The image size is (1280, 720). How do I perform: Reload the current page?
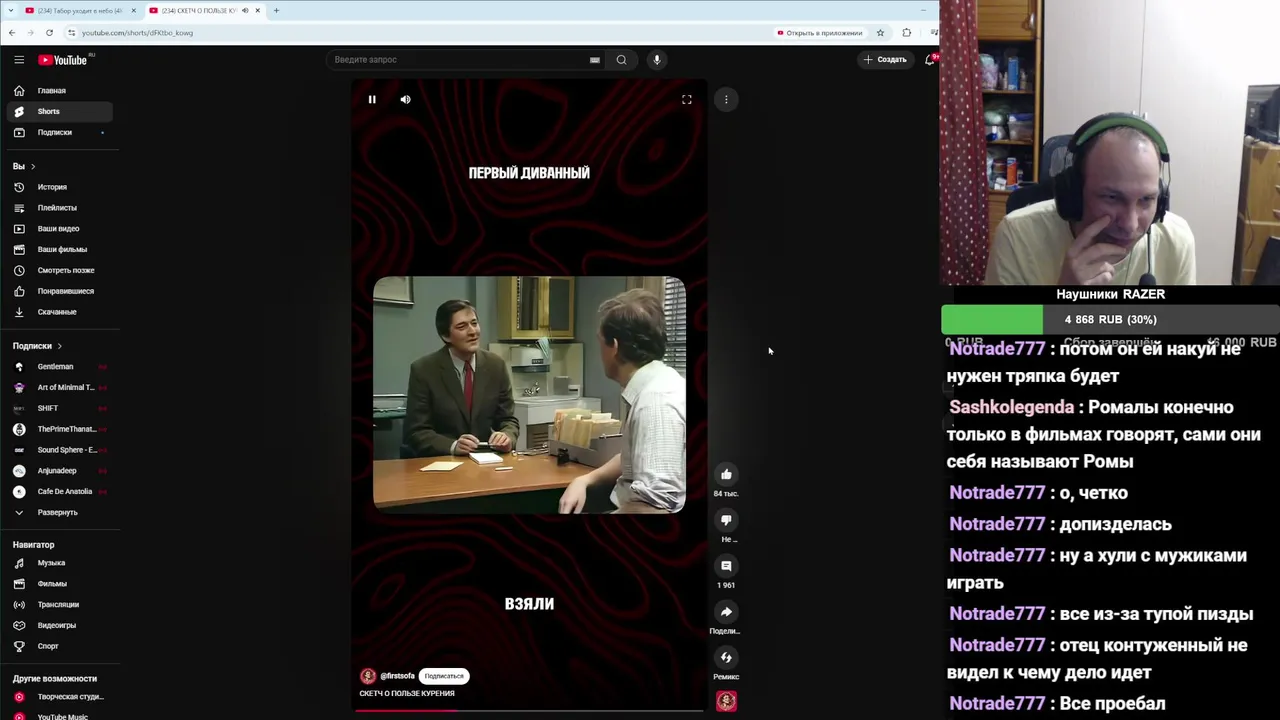pos(49,32)
